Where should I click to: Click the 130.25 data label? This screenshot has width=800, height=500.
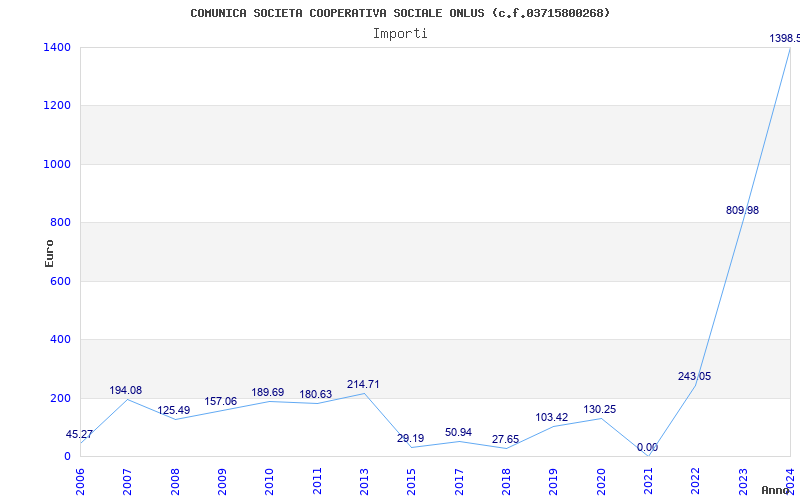(599, 409)
